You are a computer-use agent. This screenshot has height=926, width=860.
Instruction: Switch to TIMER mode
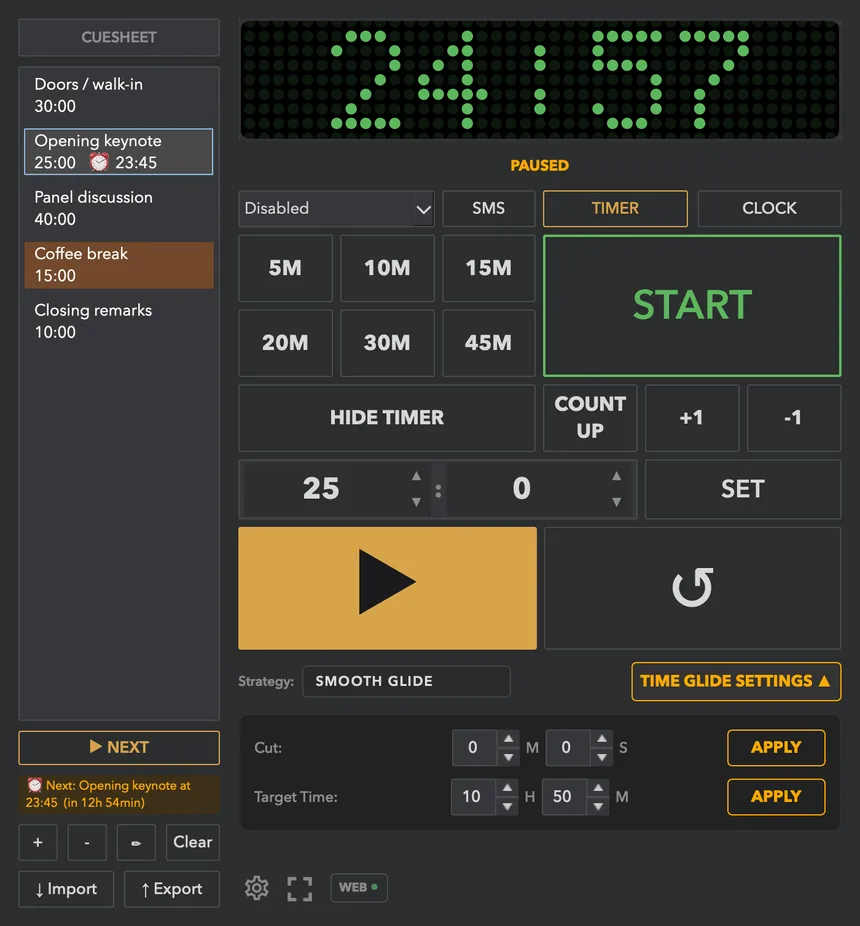[x=615, y=208]
